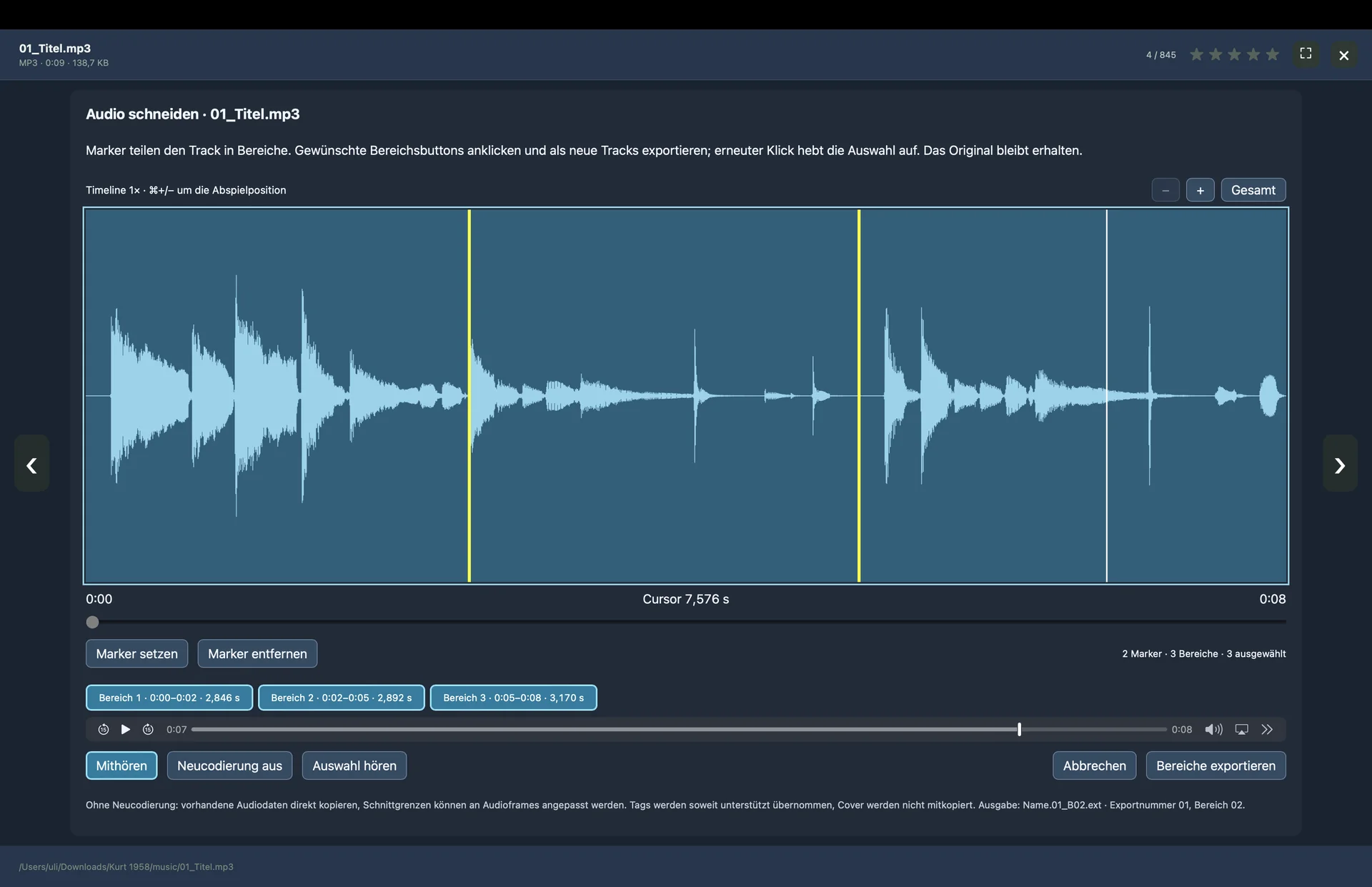Image resolution: width=1372 pixels, height=887 pixels.
Task: Enter fullscreen mode icon
Action: (x=1306, y=54)
